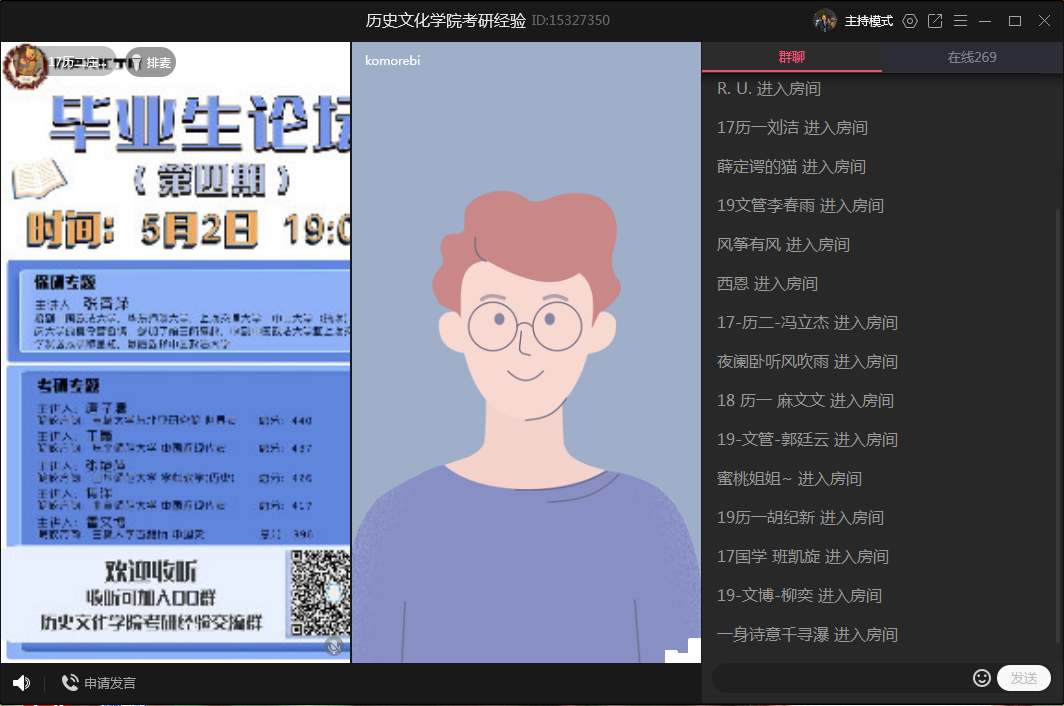Open settings via the hexagon icon

point(909,20)
